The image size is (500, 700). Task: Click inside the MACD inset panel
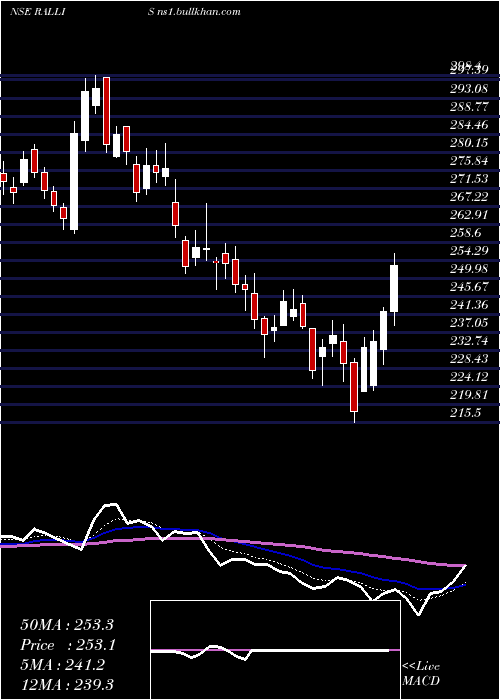[x=275, y=650]
